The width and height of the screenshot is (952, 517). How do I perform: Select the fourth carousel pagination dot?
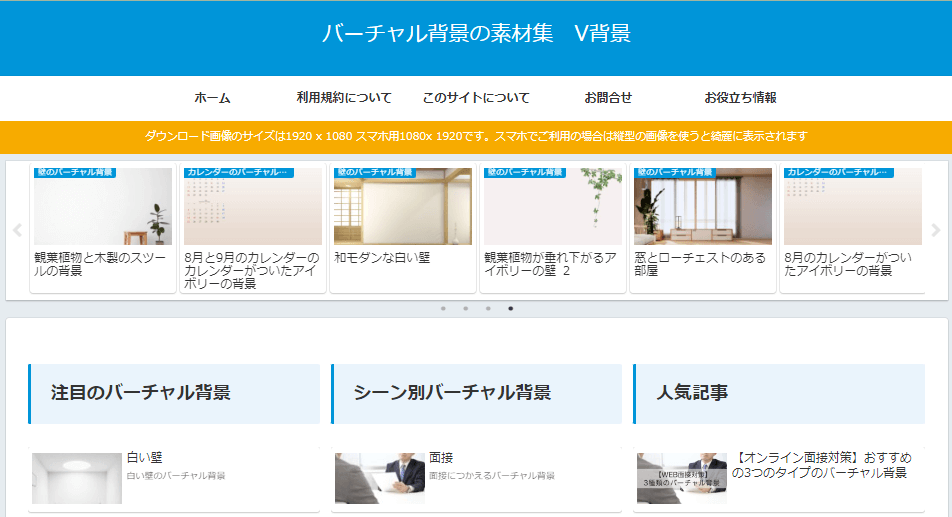tap(511, 309)
